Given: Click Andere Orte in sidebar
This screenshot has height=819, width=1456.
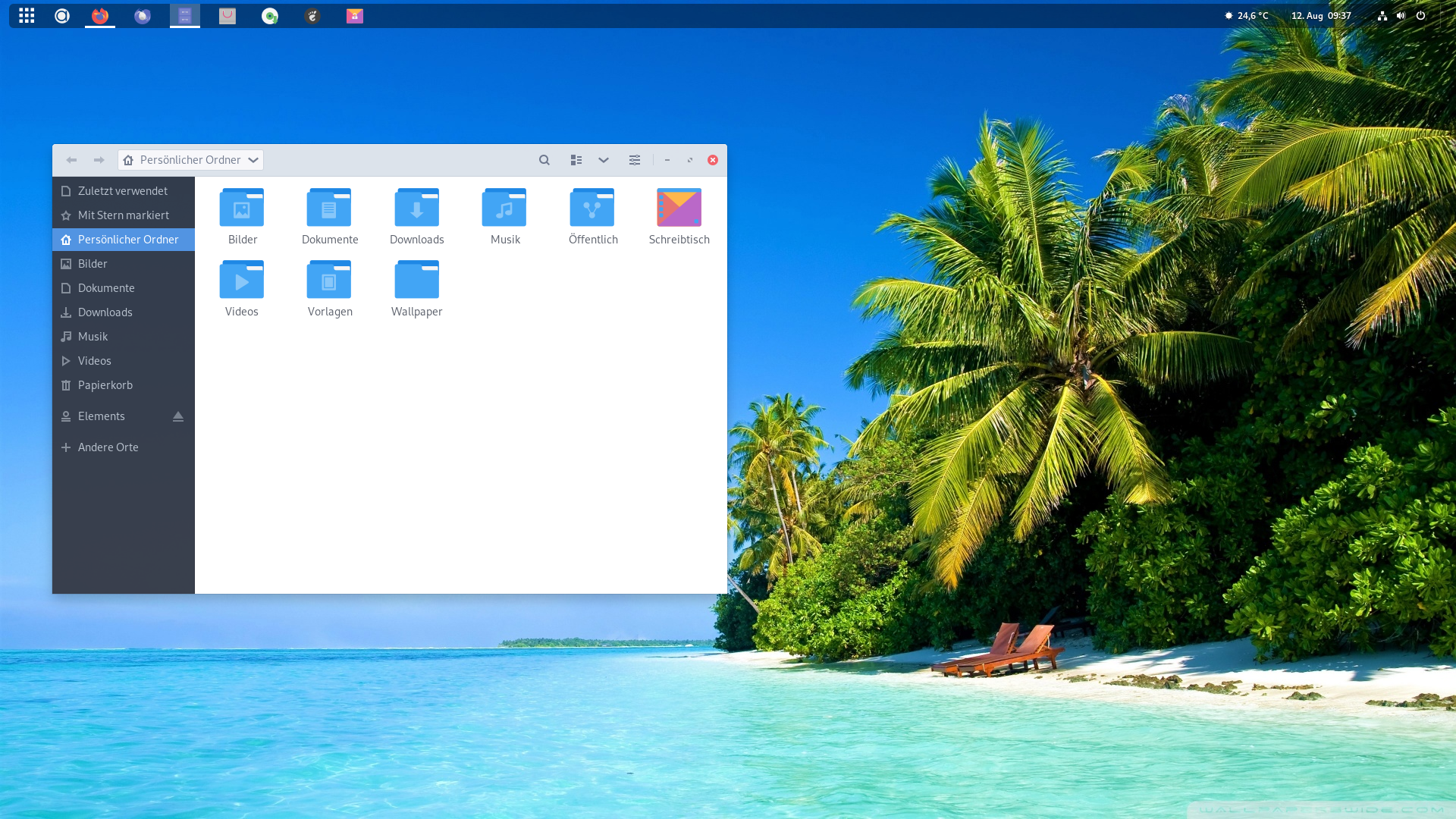Looking at the screenshot, I should point(108,447).
